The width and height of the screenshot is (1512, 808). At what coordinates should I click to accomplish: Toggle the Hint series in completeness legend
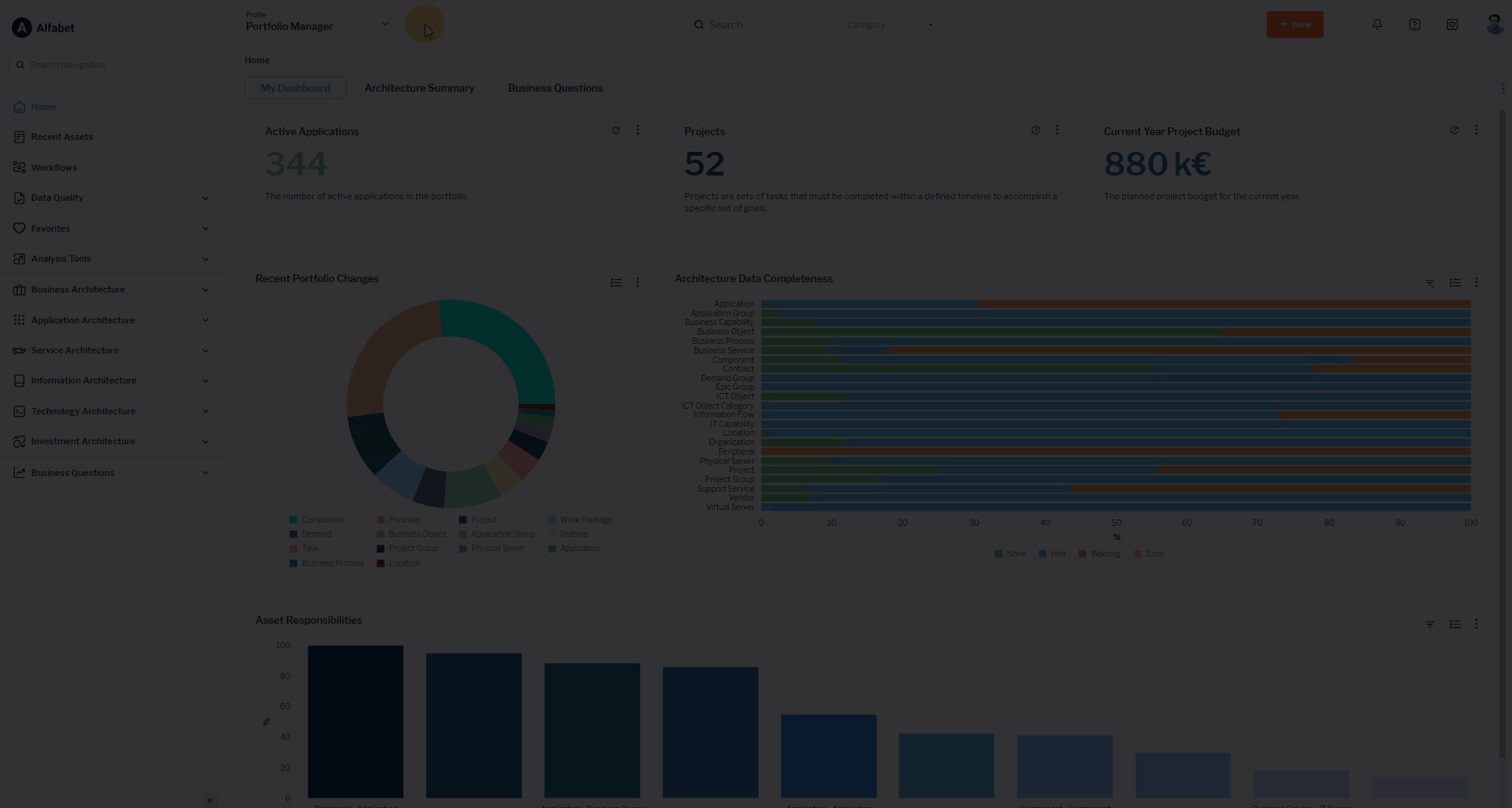(1053, 554)
